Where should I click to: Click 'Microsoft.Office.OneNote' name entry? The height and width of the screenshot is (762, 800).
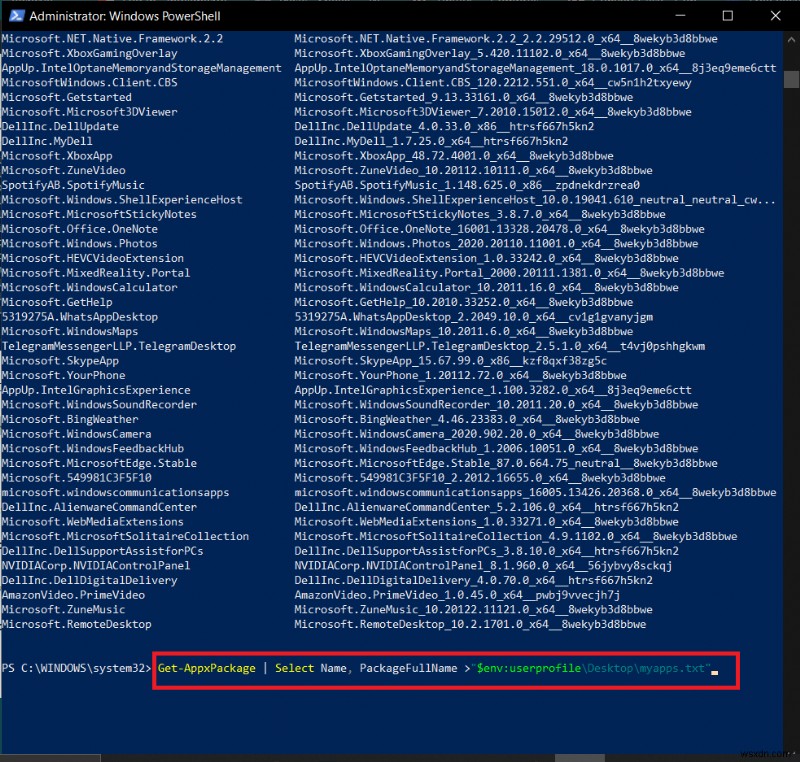click(80, 229)
